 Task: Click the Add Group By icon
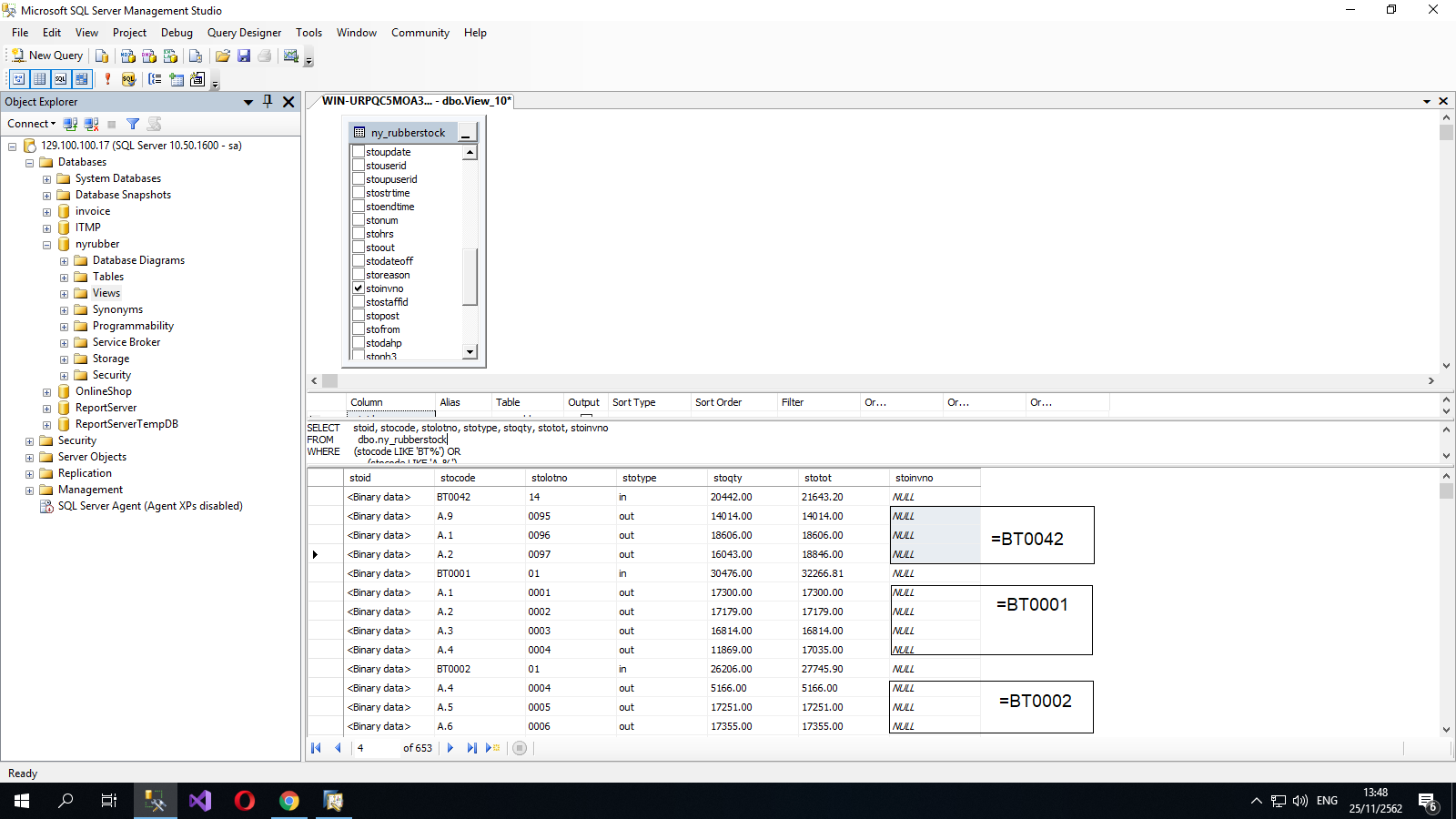155,79
